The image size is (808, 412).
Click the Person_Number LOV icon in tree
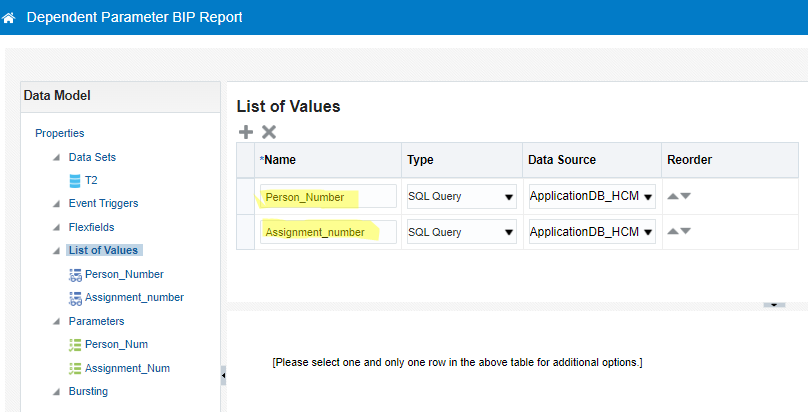[x=74, y=274]
